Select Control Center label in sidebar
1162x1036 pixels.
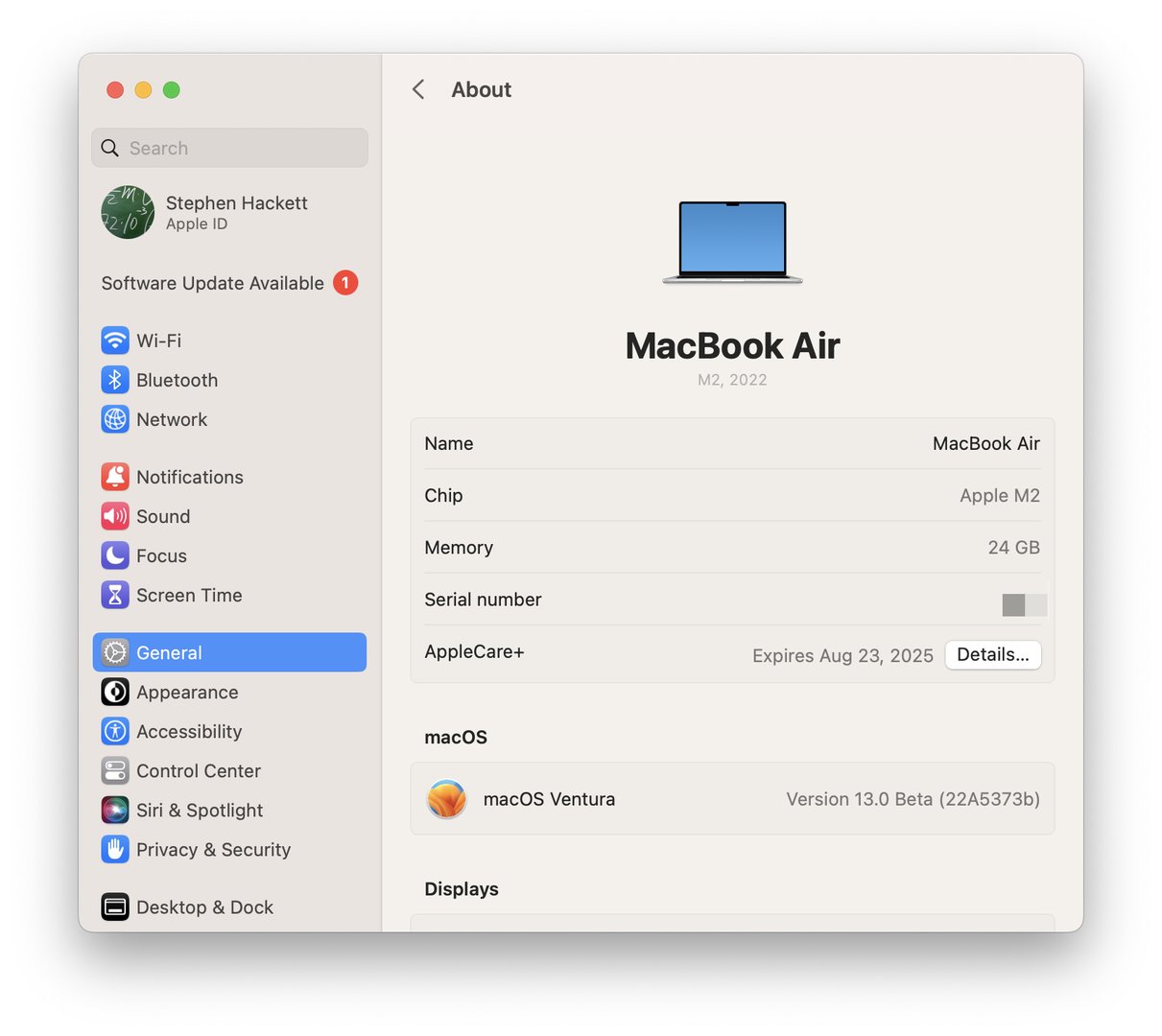(x=199, y=770)
